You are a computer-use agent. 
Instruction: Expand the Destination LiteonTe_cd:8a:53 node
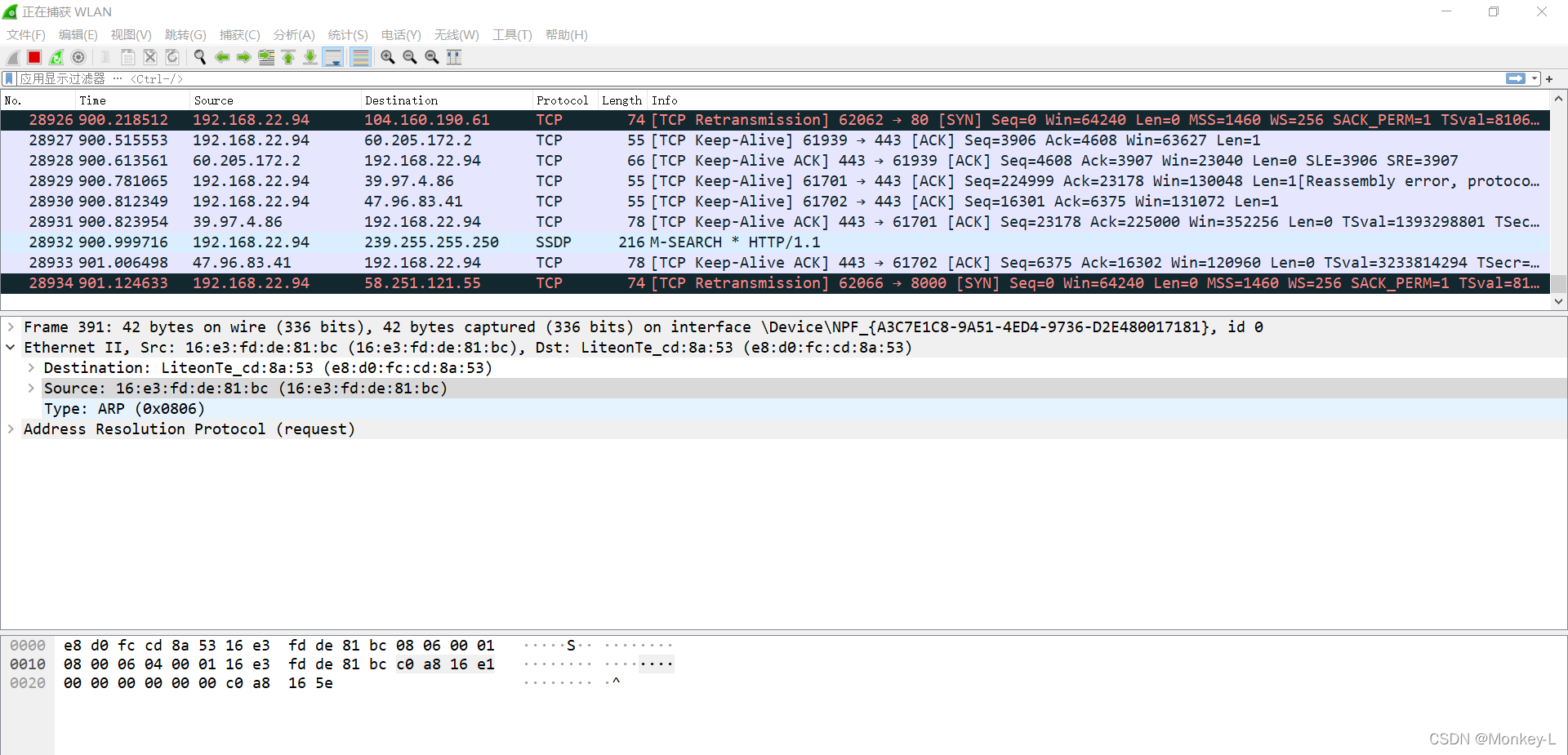tap(31, 367)
